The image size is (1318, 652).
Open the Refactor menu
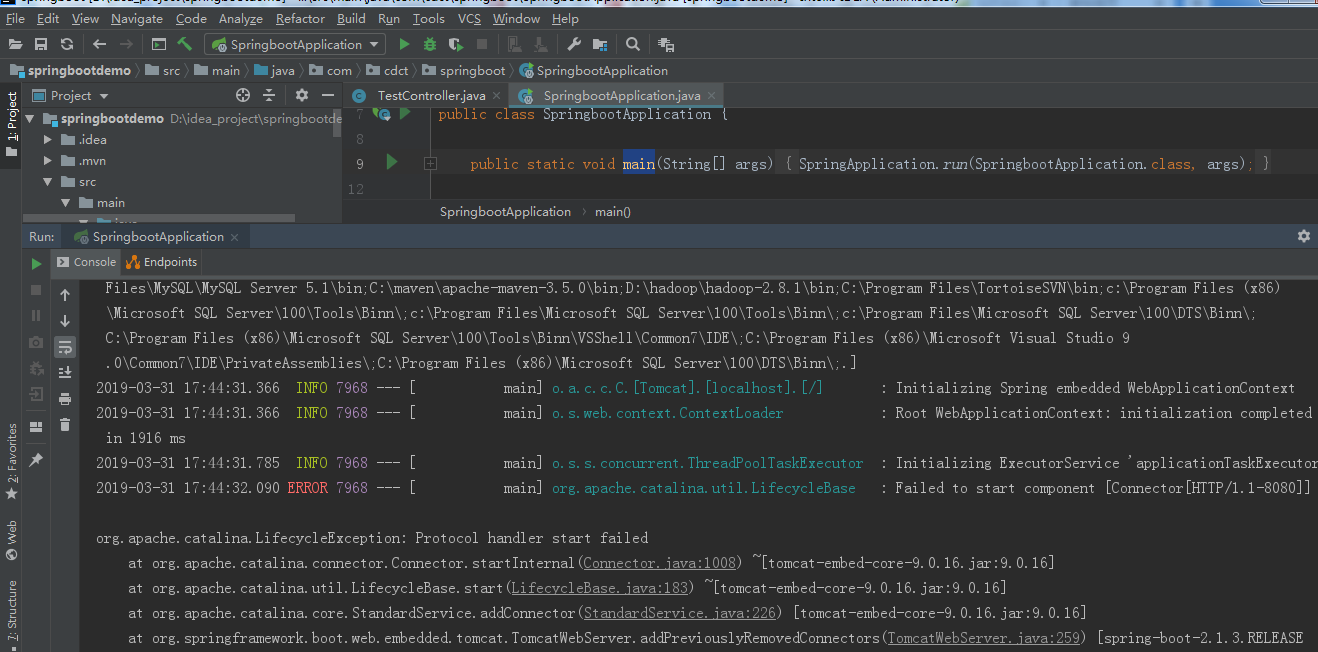tap(300, 18)
